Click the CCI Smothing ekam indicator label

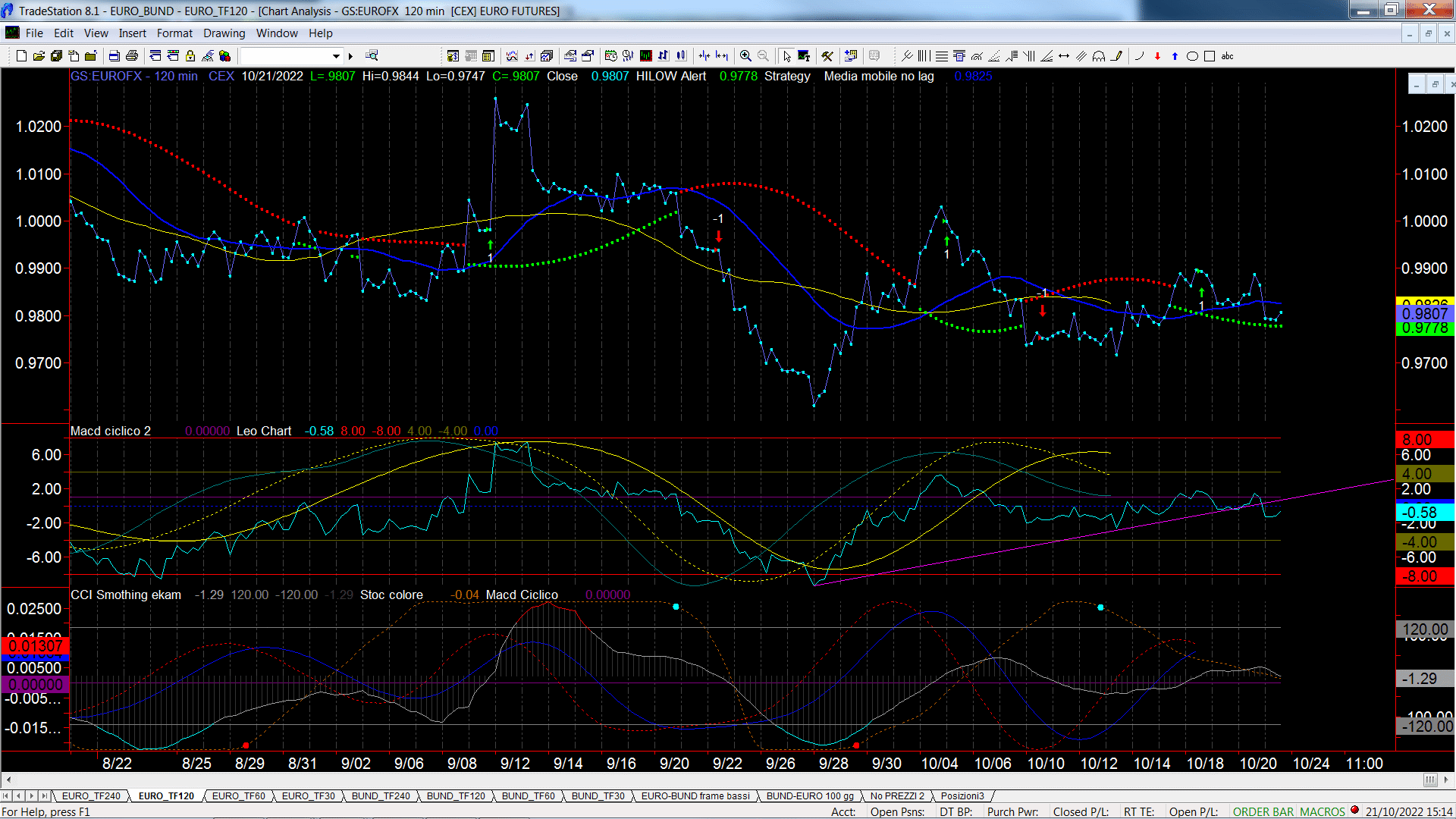[x=126, y=595]
